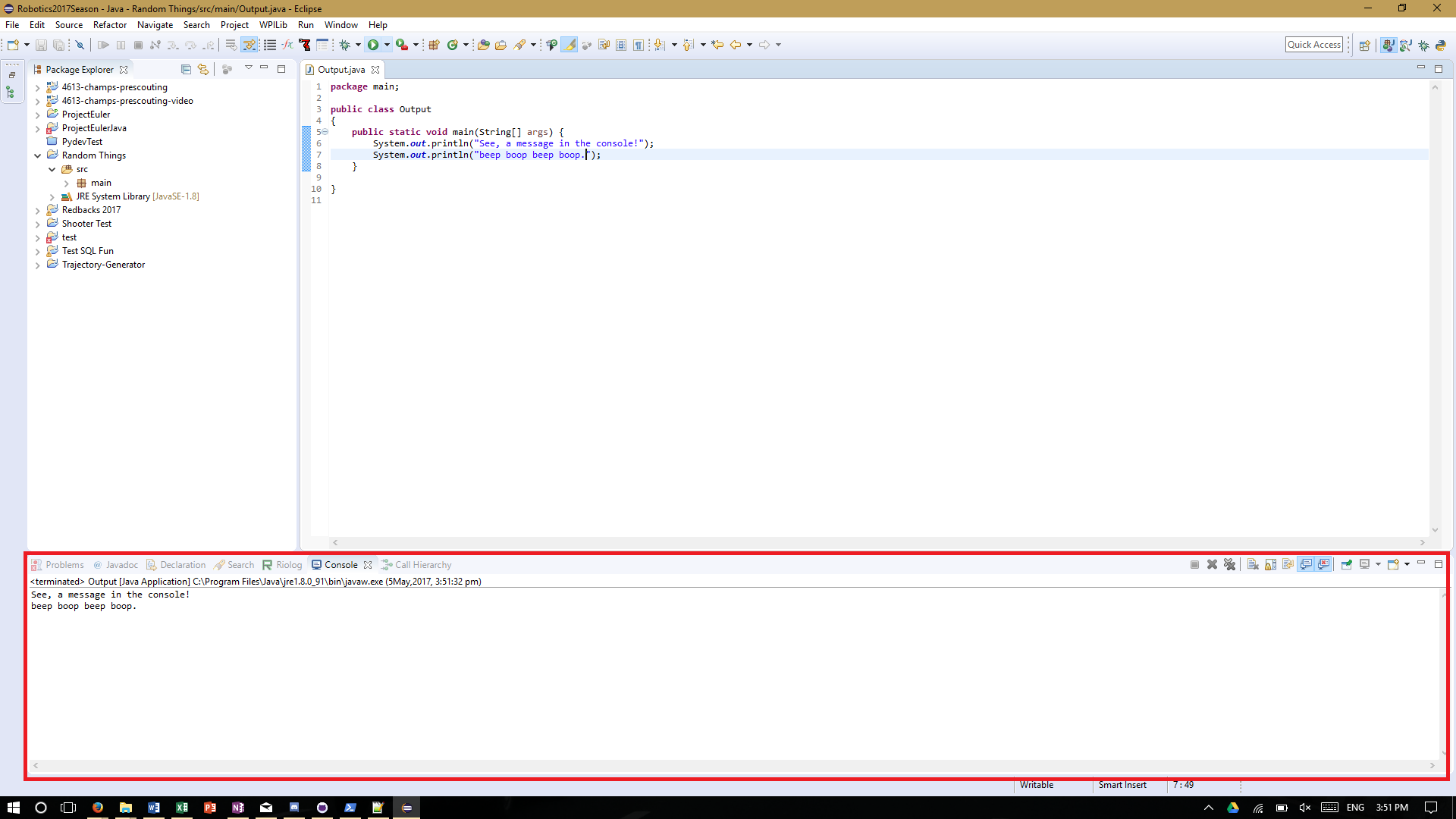Expand the Random Things project tree
The image size is (1456, 819).
(x=35, y=155)
